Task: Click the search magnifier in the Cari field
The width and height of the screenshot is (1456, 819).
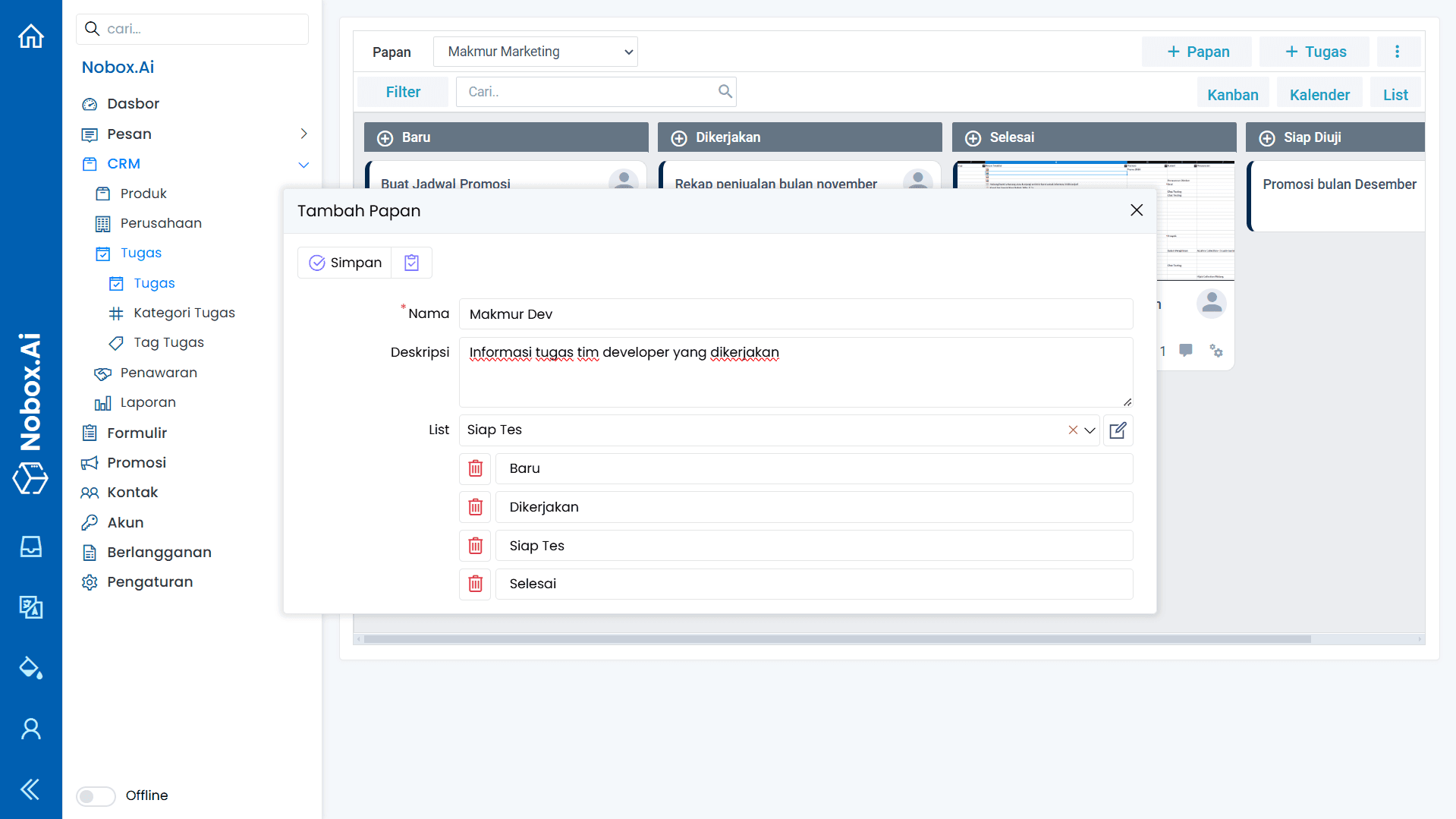Action: pos(725,91)
